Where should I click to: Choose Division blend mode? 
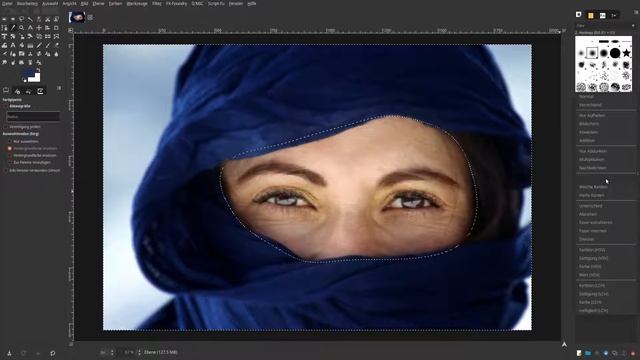(x=587, y=239)
